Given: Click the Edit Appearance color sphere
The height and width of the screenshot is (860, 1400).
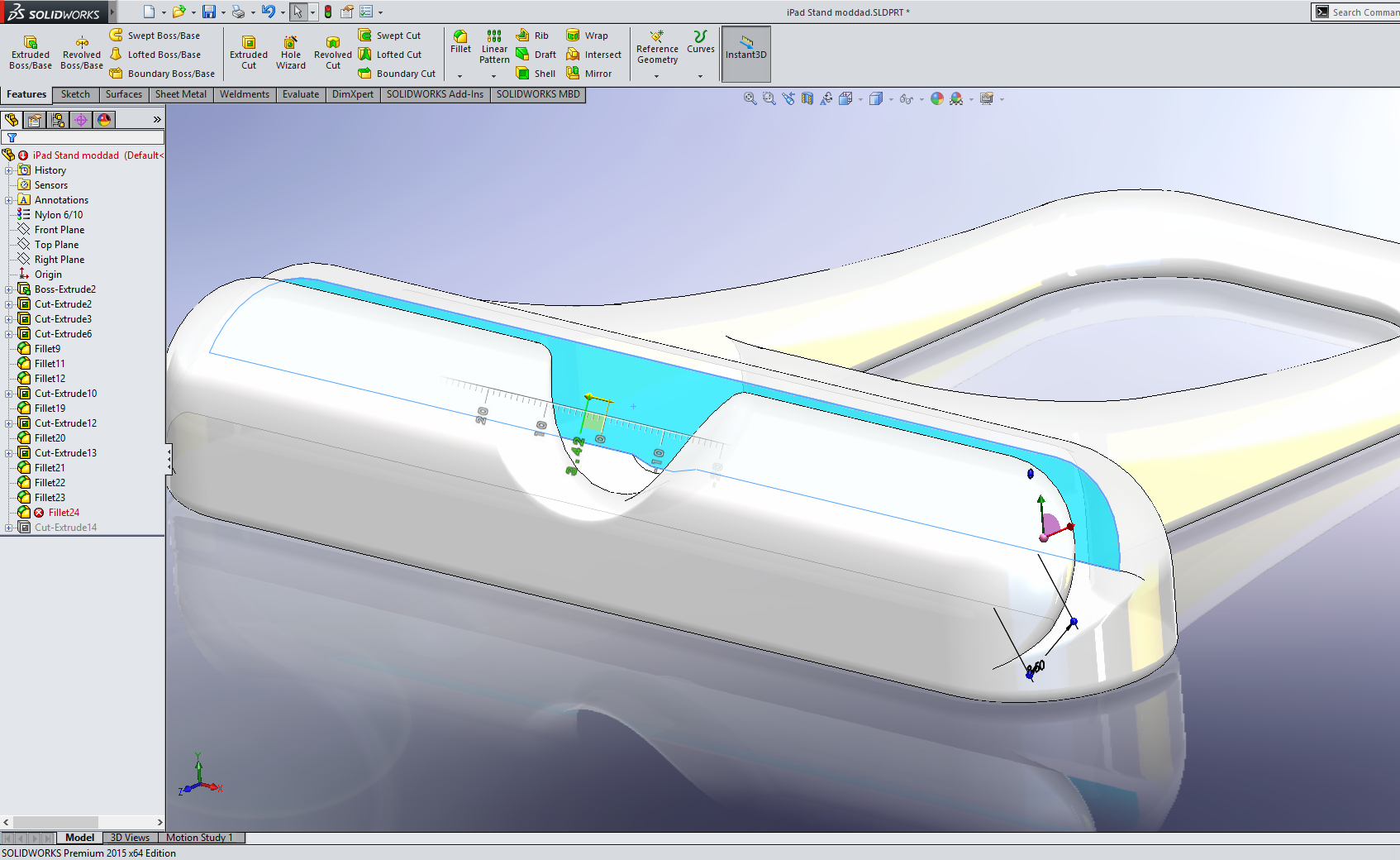Looking at the screenshot, I should [936, 98].
